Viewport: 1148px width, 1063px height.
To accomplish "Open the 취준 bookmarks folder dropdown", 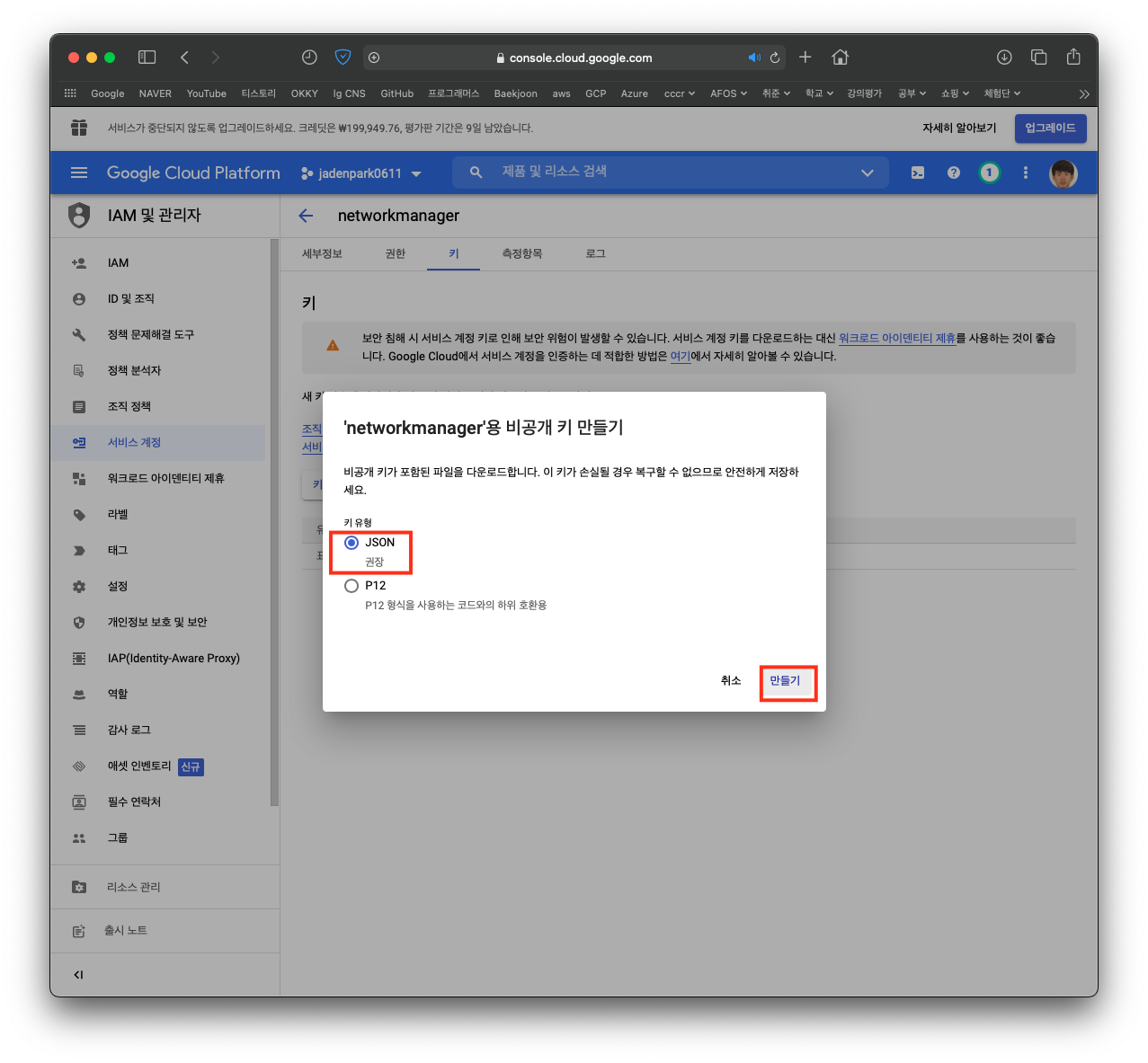I will click(777, 93).
